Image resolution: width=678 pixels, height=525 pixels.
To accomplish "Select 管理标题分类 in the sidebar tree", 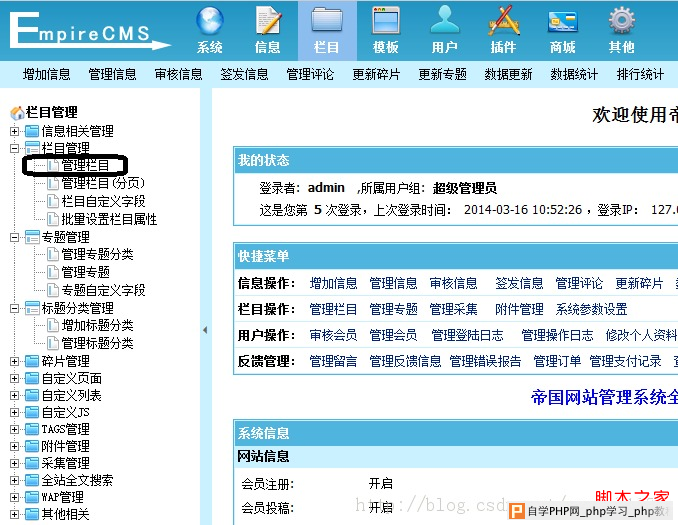I will tap(97, 343).
